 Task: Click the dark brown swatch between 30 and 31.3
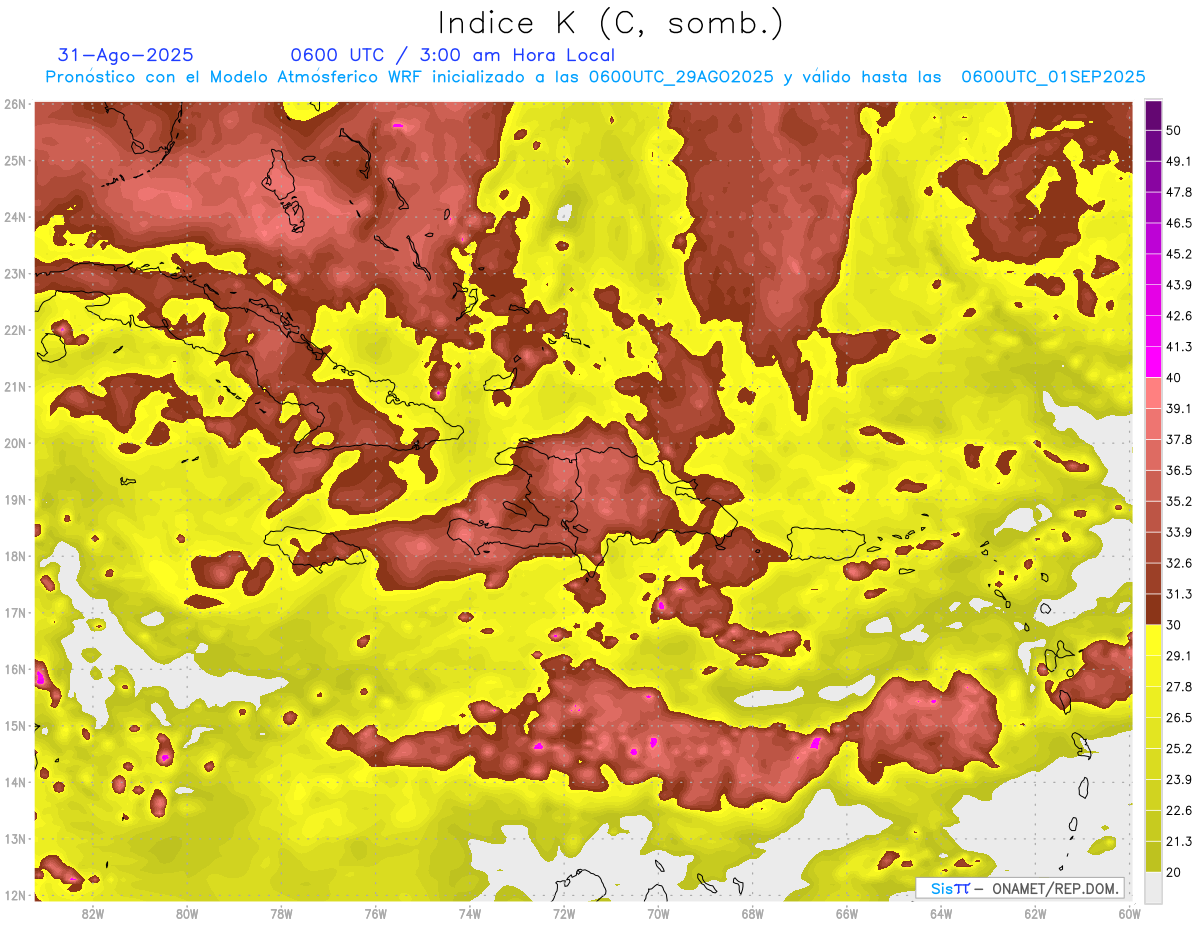[x=1153, y=609]
